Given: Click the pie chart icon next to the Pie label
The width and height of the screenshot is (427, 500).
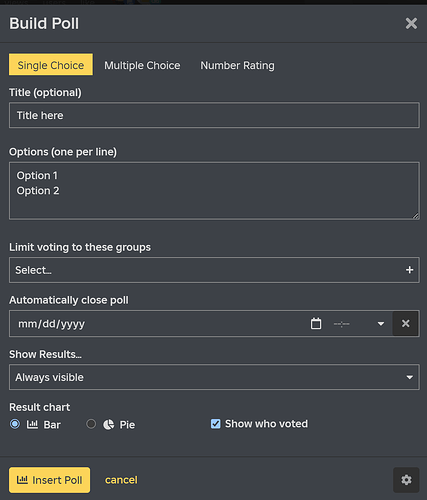Looking at the screenshot, I should (x=109, y=424).
